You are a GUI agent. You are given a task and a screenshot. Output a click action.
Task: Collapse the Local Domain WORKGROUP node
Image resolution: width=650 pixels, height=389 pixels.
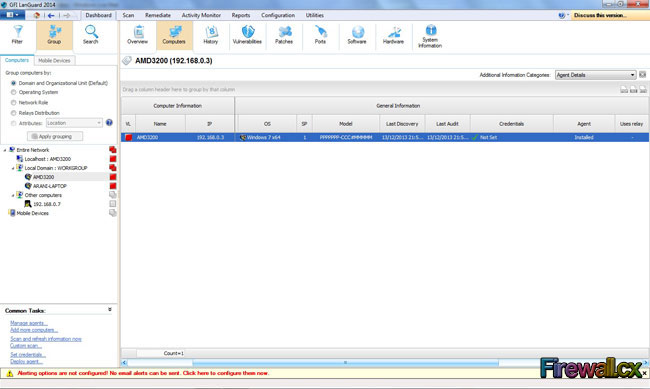point(13,168)
